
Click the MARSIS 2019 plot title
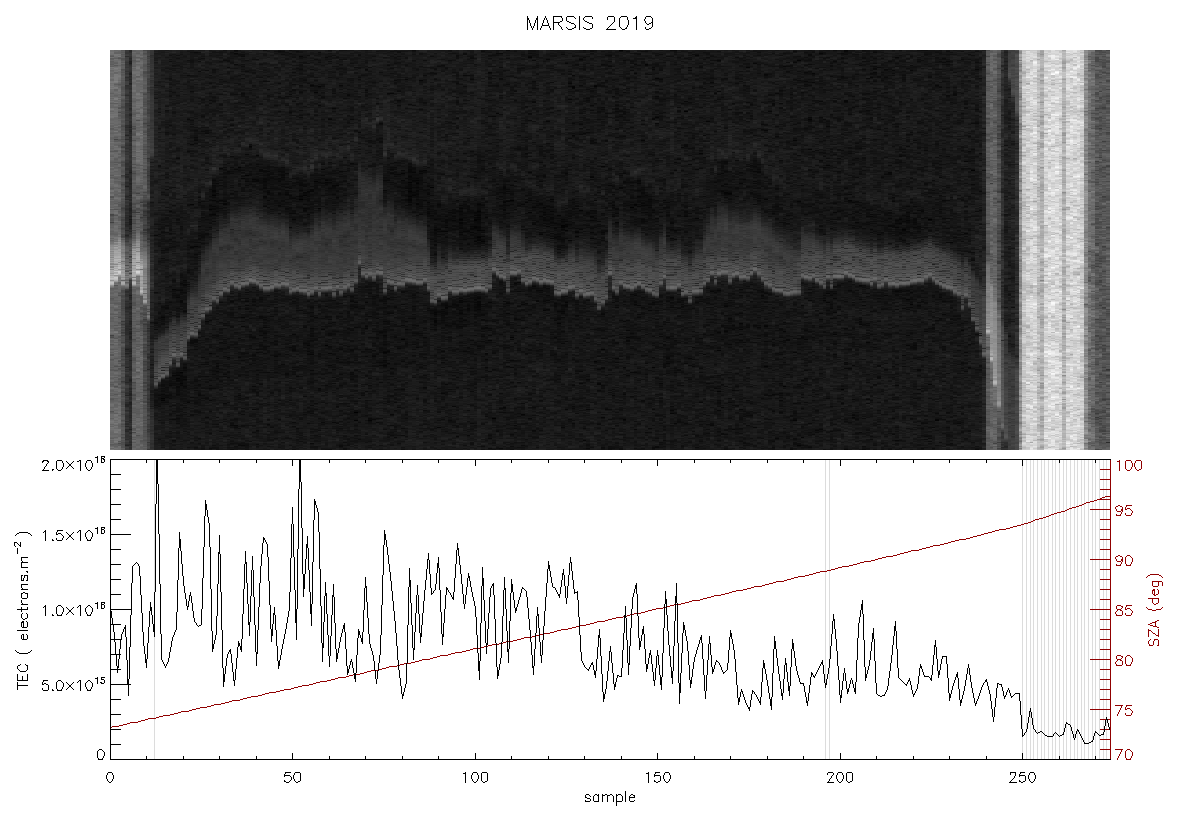click(589, 23)
